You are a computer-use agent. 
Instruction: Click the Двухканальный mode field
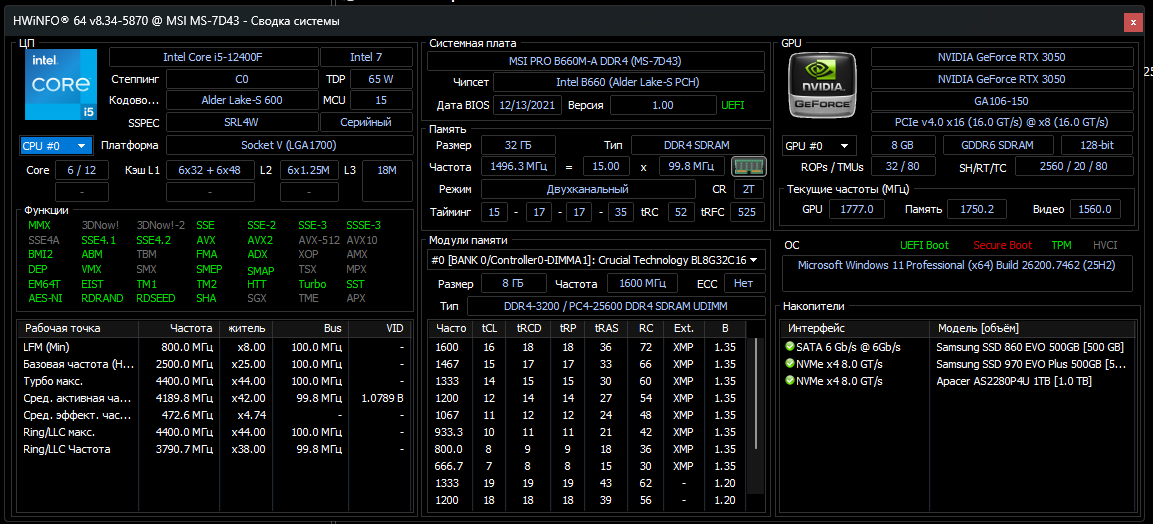588,190
